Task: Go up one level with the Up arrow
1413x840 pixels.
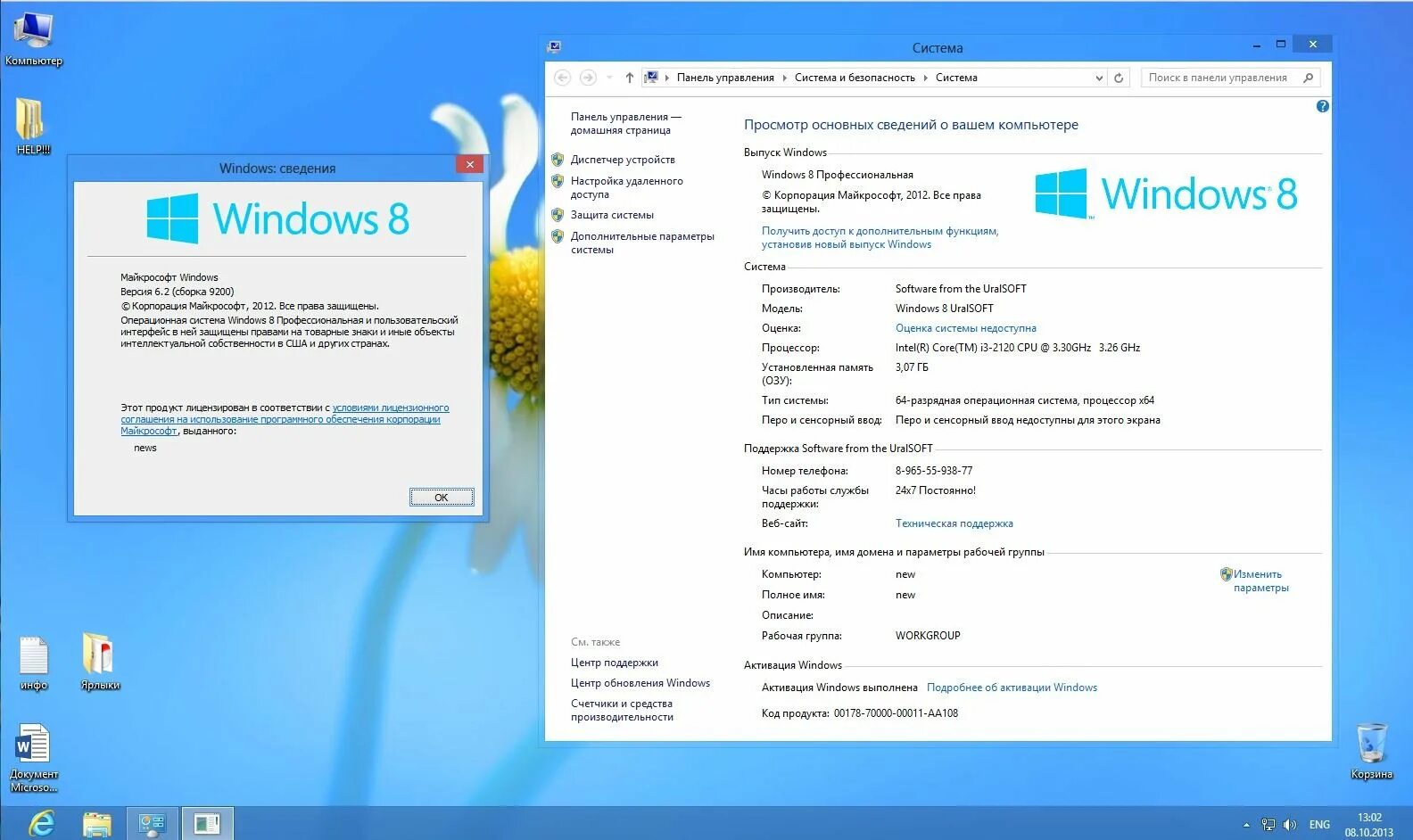Action: pos(630,78)
